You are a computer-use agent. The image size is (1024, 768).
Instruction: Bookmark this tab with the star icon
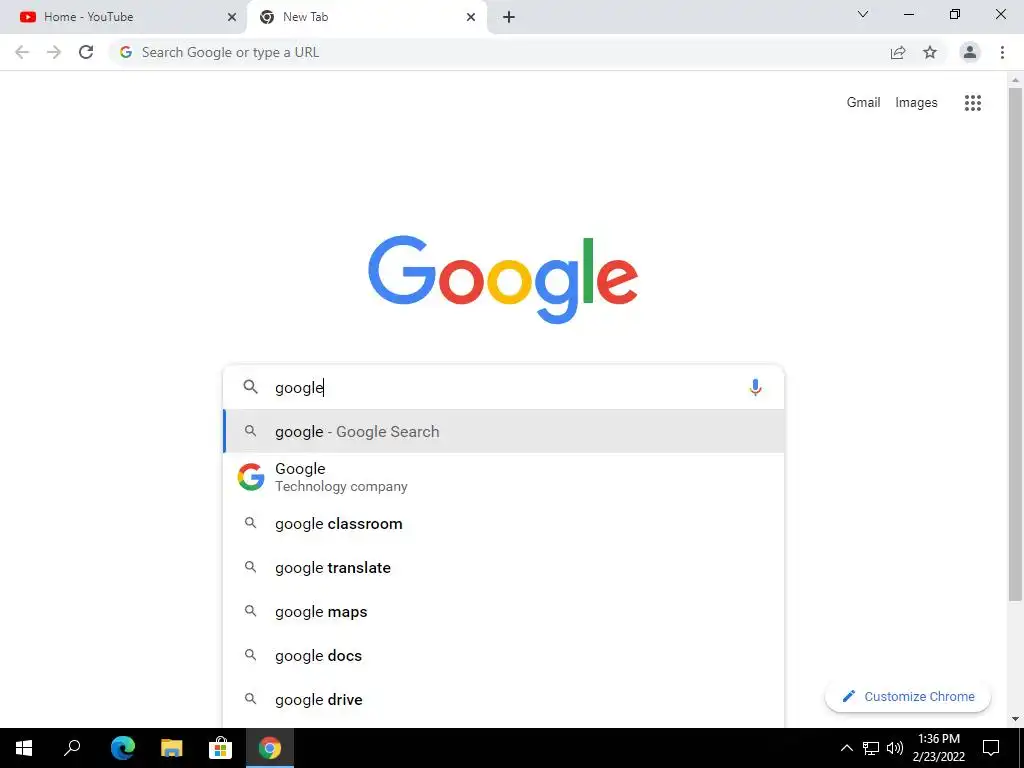(x=930, y=52)
